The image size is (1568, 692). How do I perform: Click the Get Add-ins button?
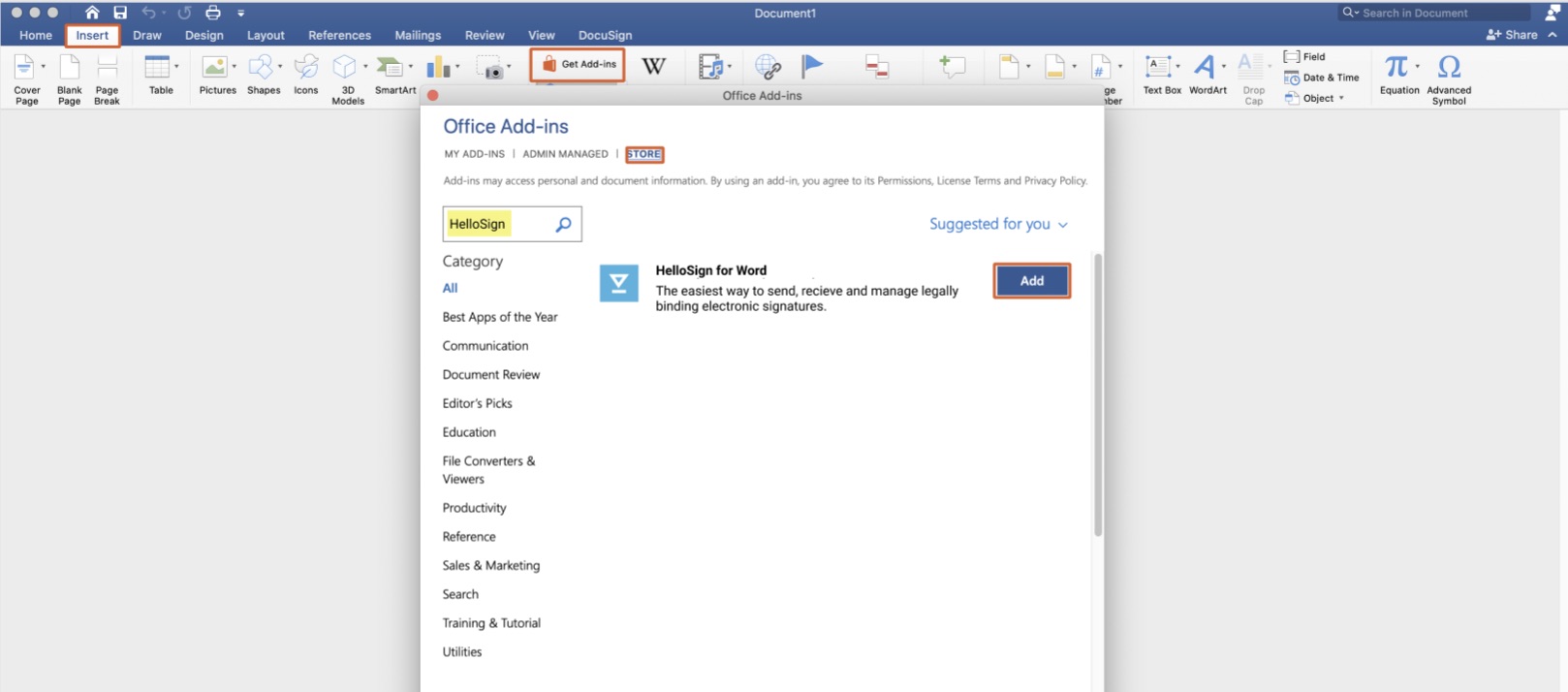click(x=578, y=65)
